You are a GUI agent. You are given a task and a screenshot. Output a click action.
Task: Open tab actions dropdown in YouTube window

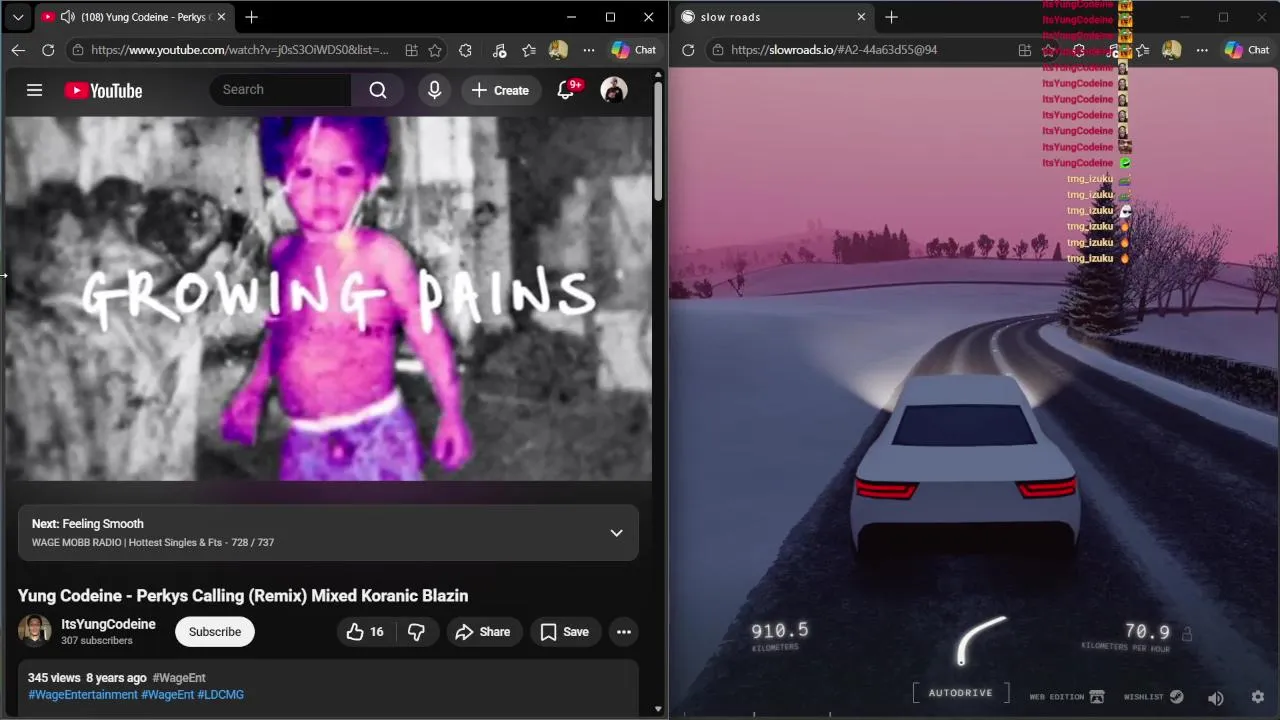coord(18,17)
